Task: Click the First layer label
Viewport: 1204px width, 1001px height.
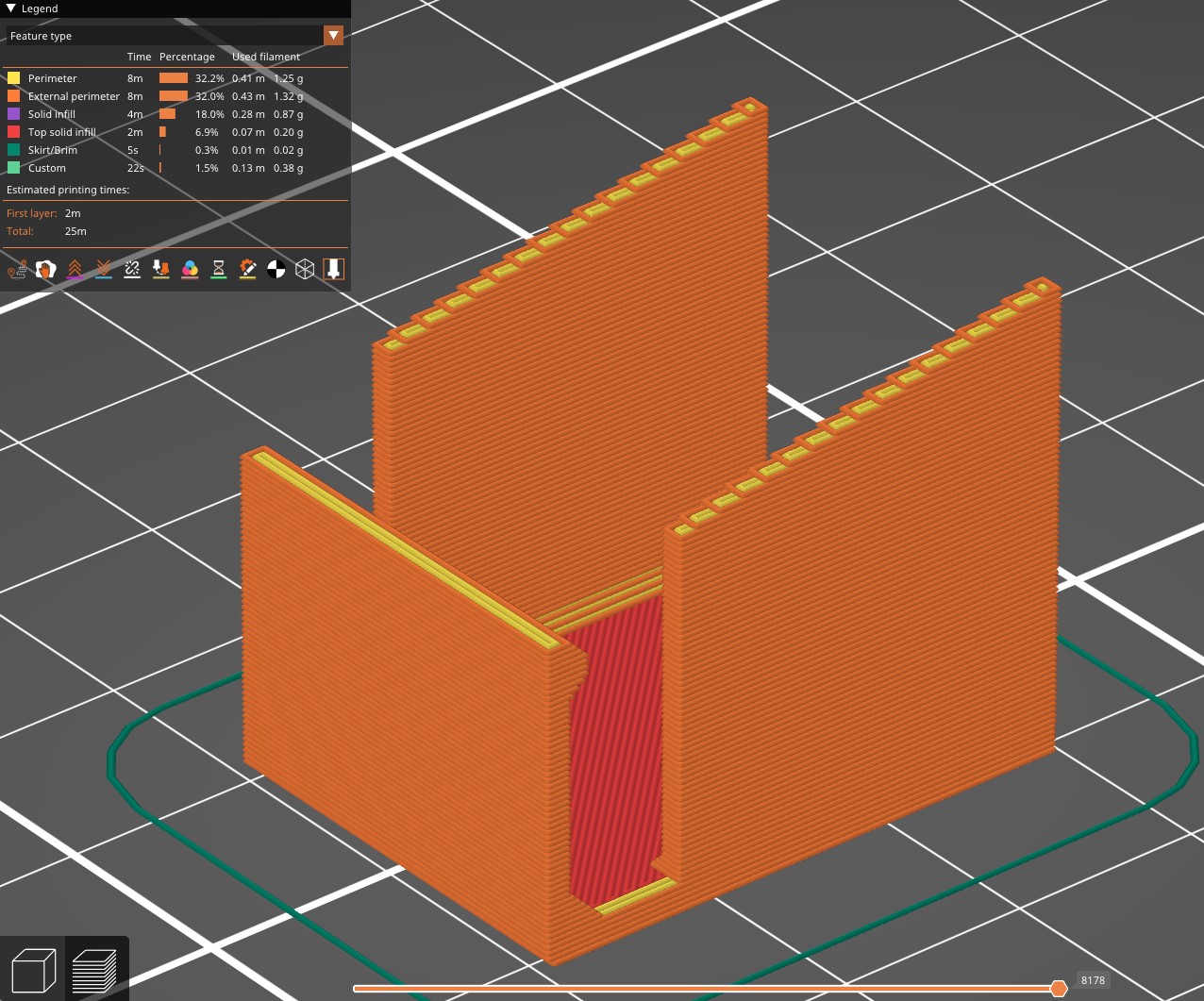Action: tap(32, 213)
